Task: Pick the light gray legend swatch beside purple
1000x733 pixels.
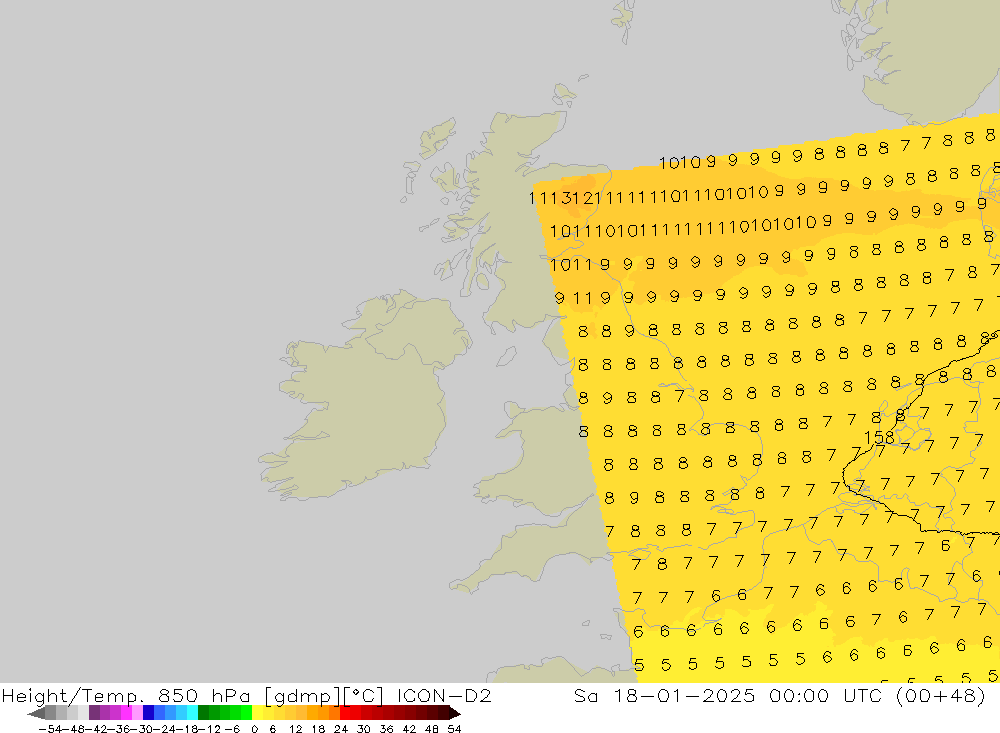Action: [x=83, y=713]
